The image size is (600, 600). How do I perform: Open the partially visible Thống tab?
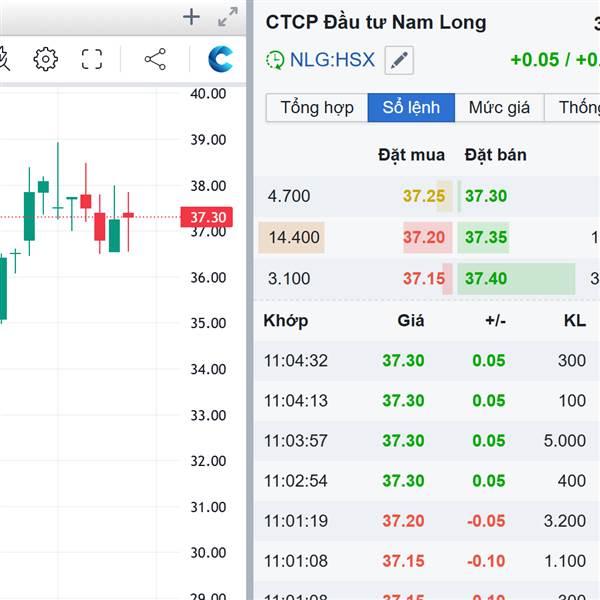click(x=572, y=108)
